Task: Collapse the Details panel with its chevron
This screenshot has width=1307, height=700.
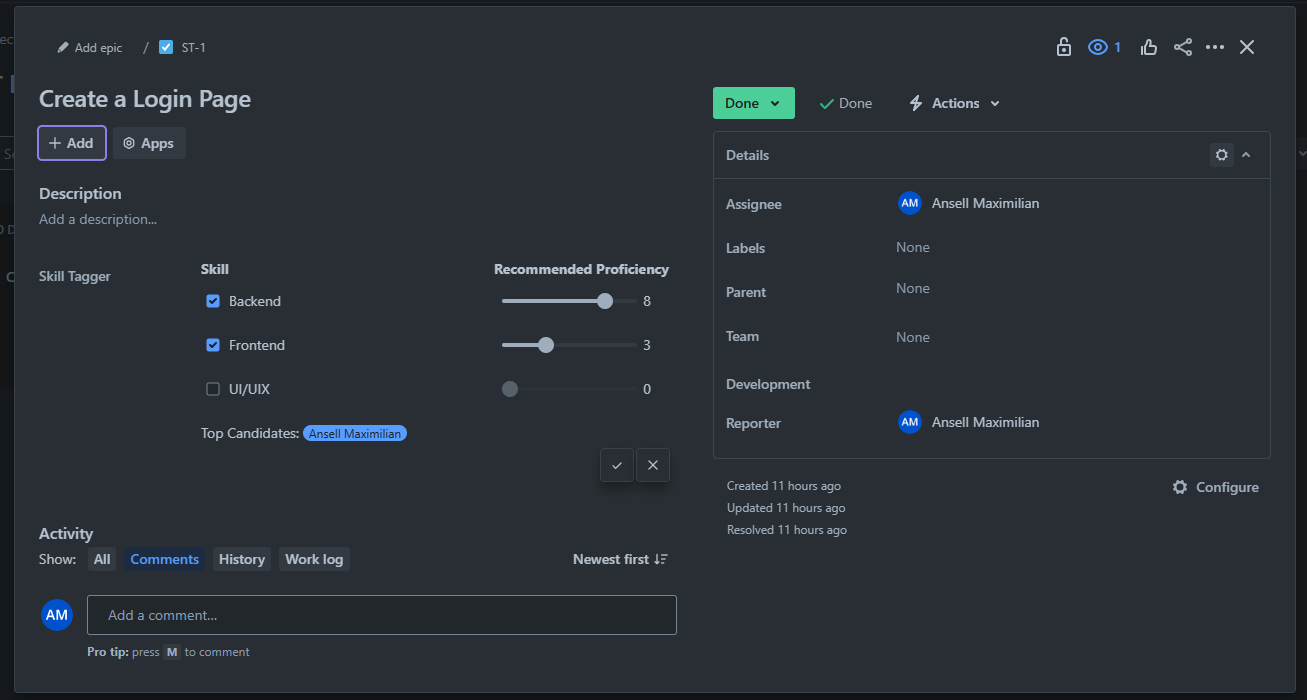Action: pyautogui.click(x=1246, y=155)
